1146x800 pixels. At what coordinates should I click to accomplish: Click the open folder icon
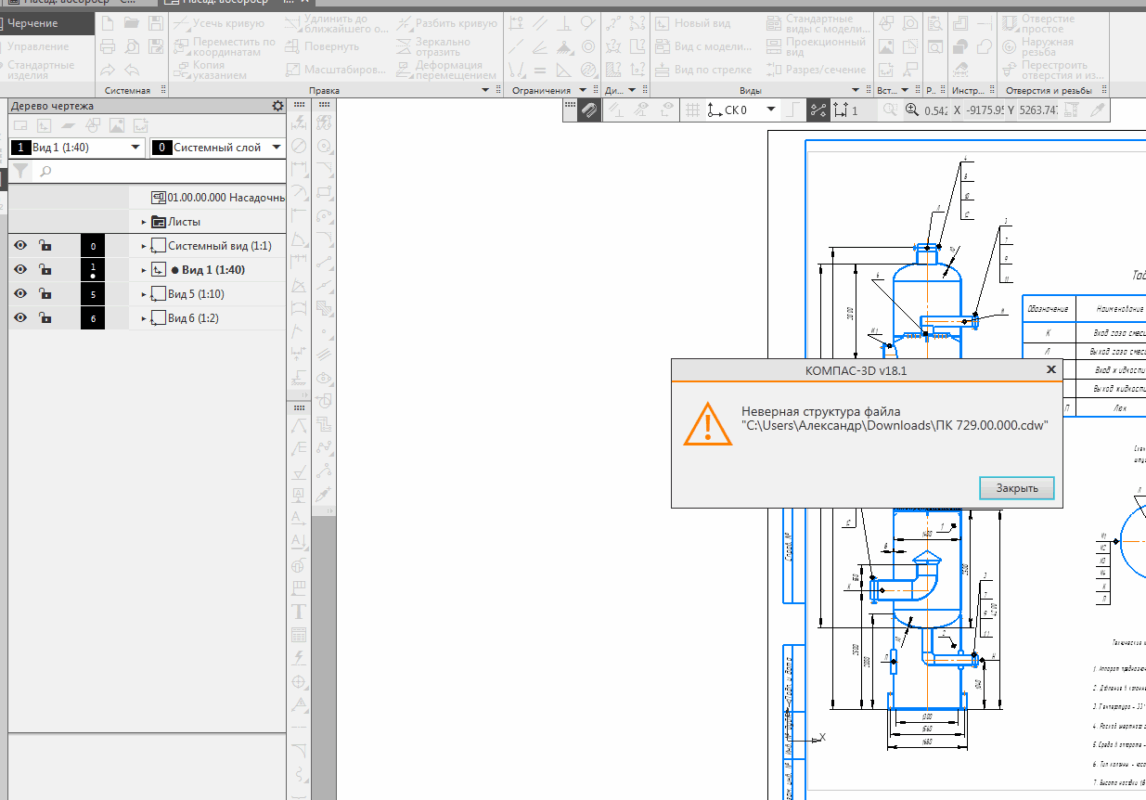(132, 23)
